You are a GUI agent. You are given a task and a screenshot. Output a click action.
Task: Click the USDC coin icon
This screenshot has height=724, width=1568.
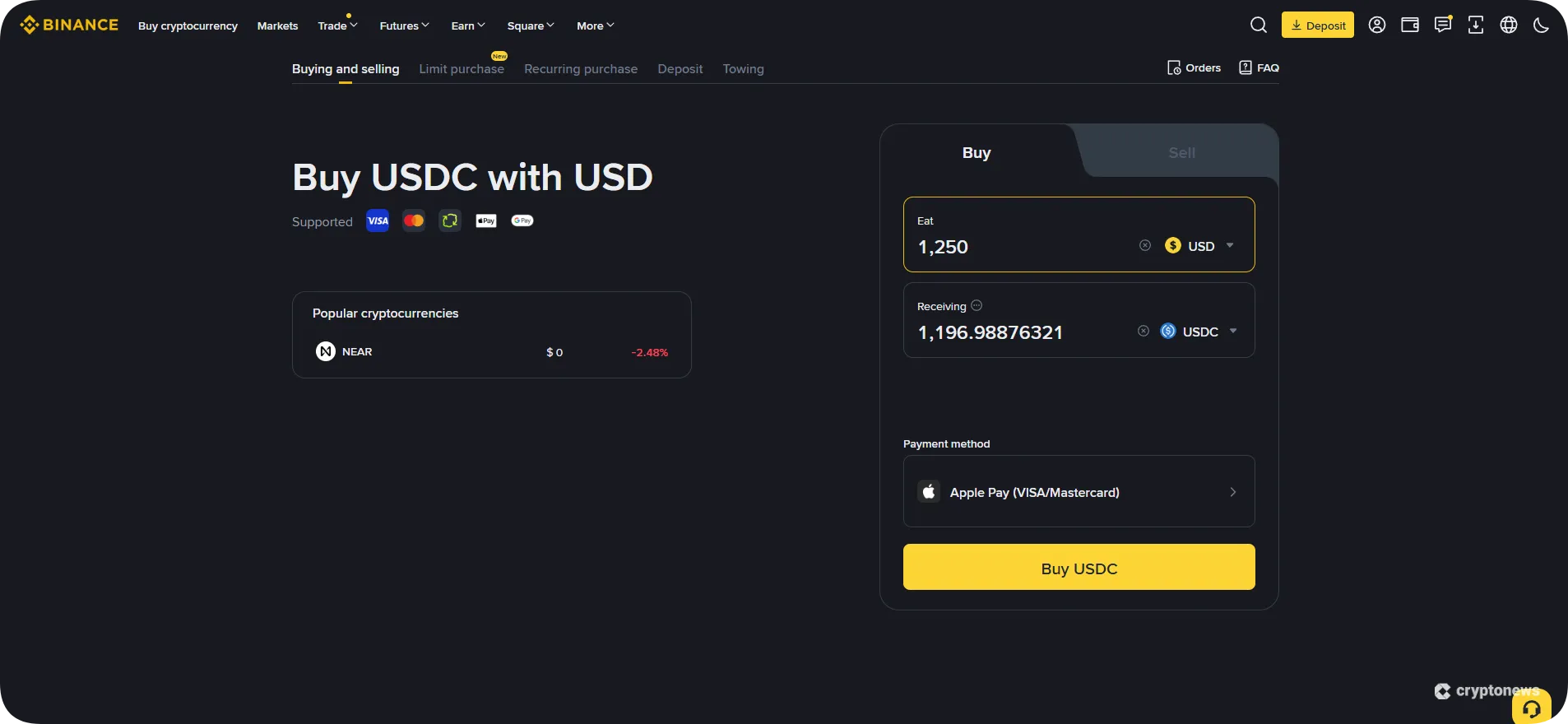click(x=1168, y=331)
